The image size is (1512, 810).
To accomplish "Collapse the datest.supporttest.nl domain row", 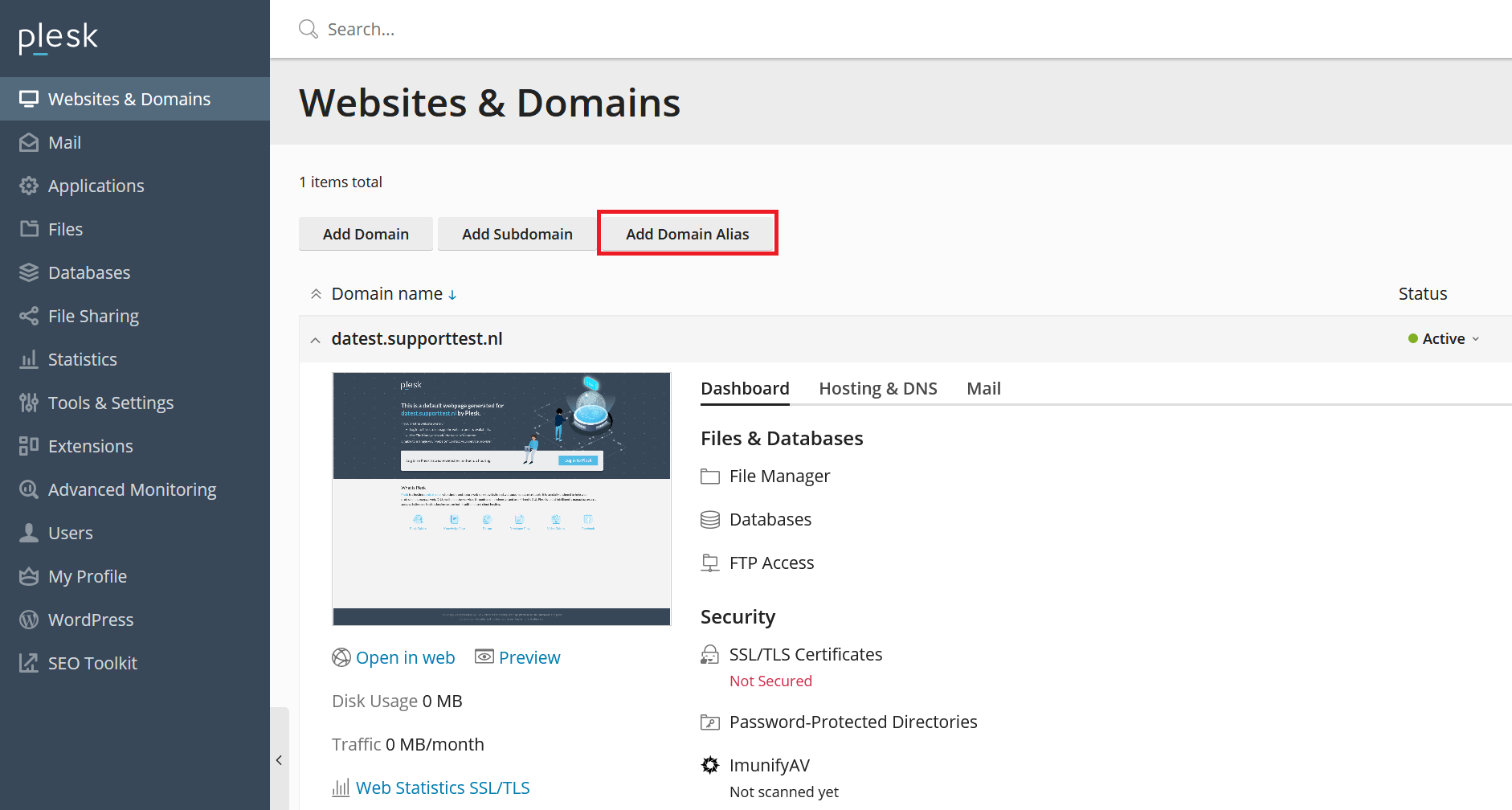I will 315,340.
